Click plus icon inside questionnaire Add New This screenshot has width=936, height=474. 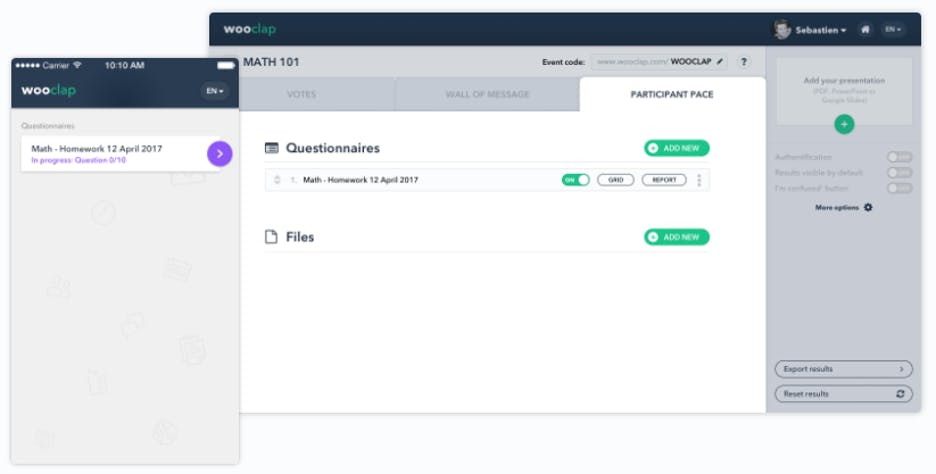pyautogui.click(x=653, y=148)
